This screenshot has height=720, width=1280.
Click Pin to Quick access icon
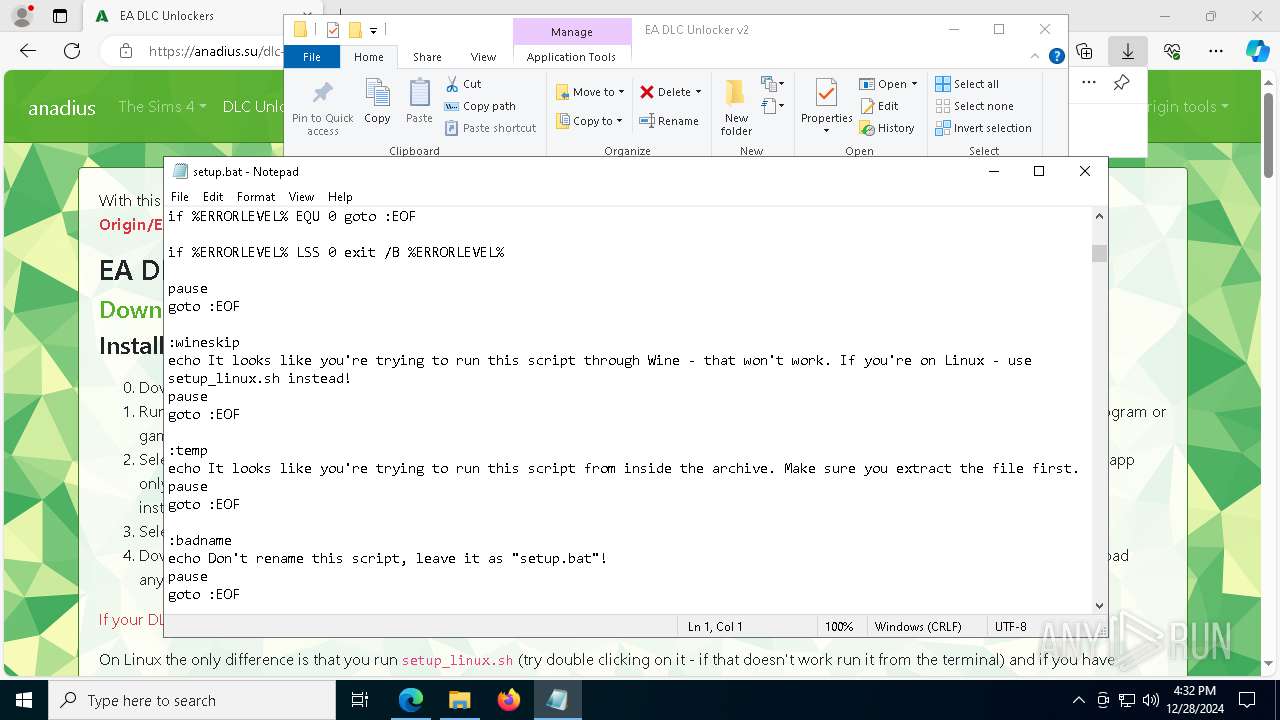click(322, 107)
